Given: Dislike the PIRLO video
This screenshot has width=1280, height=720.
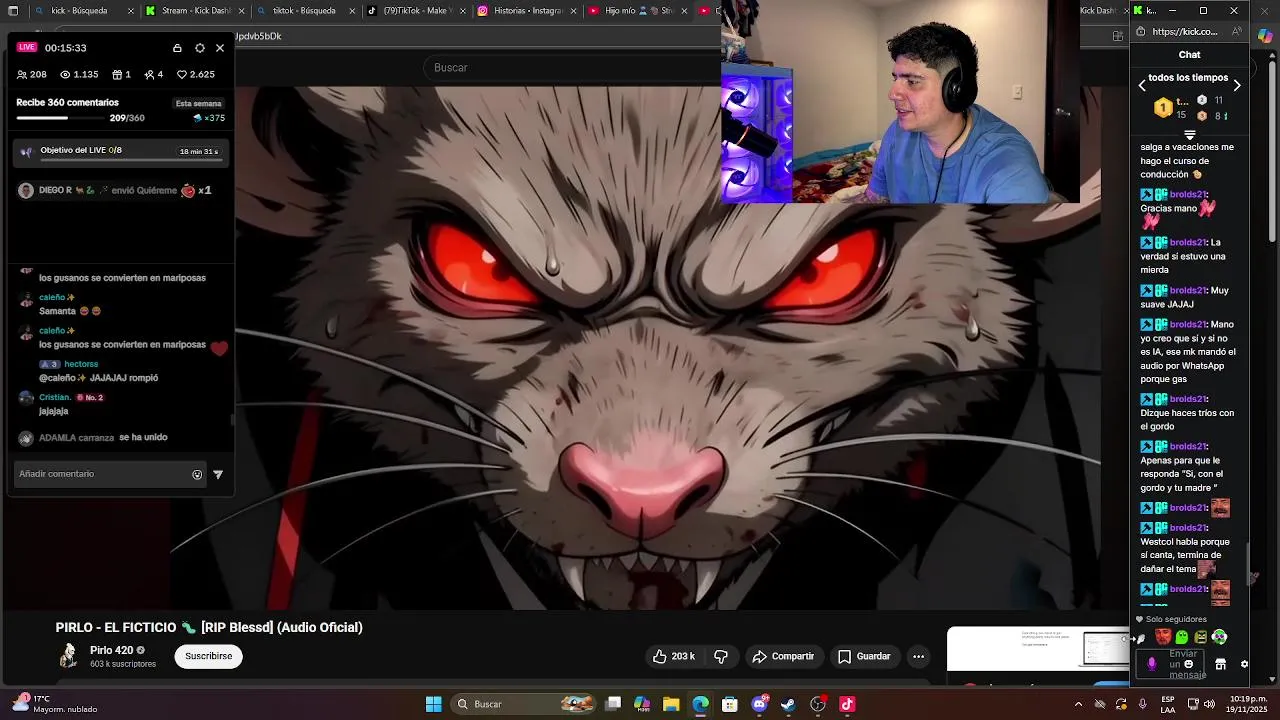Looking at the screenshot, I should click(721, 656).
